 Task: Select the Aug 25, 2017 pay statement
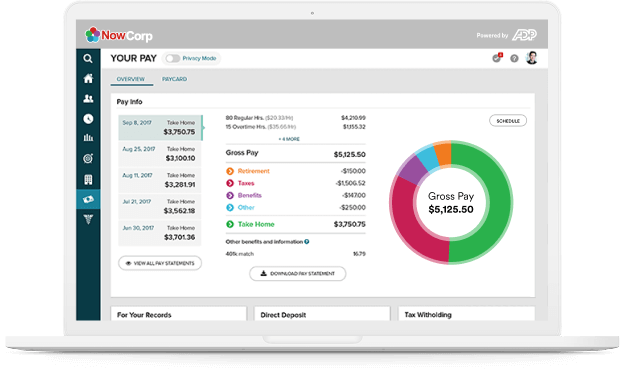160,154
